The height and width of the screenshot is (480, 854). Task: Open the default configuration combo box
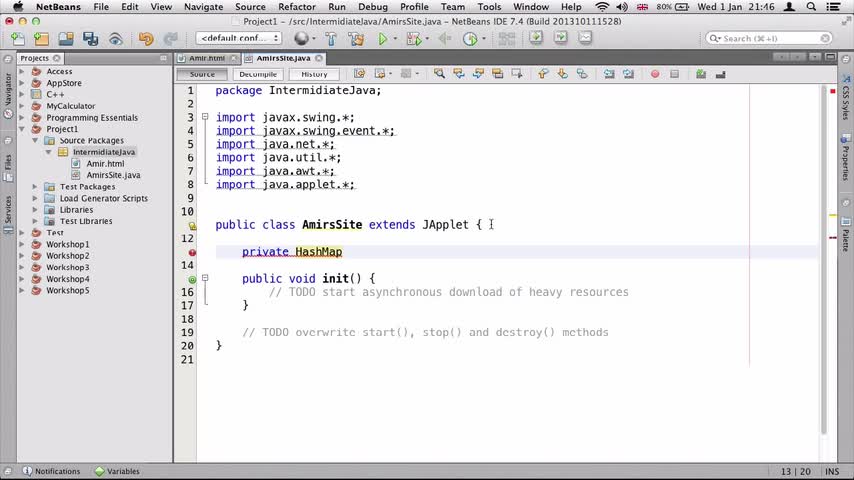click(x=238, y=38)
